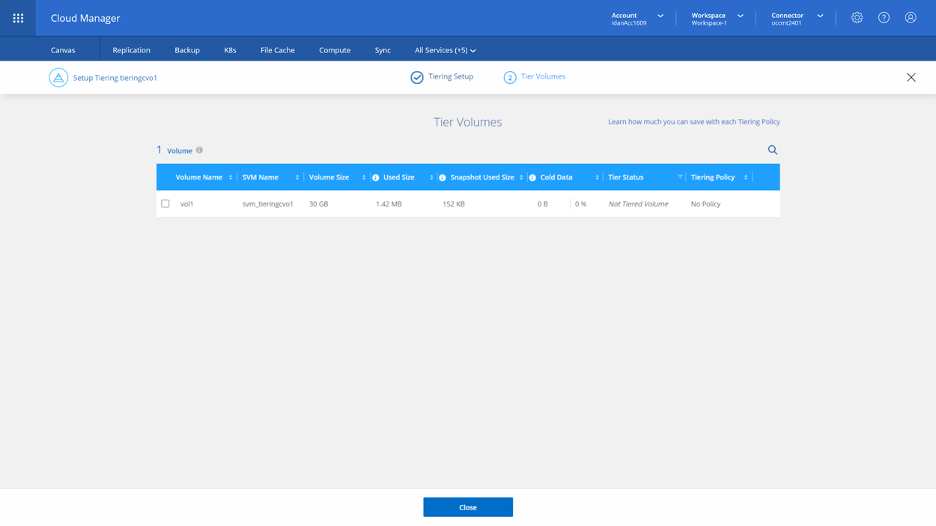This screenshot has height=526, width=936.
Task: Click the help question mark icon
Action: pos(884,18)
